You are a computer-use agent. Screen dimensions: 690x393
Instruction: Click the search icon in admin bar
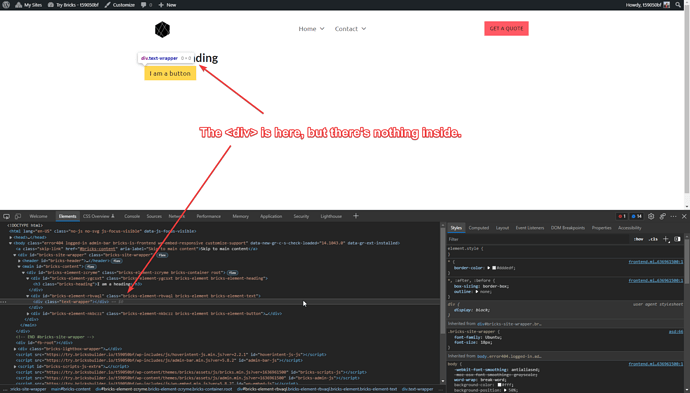(678, 5)
